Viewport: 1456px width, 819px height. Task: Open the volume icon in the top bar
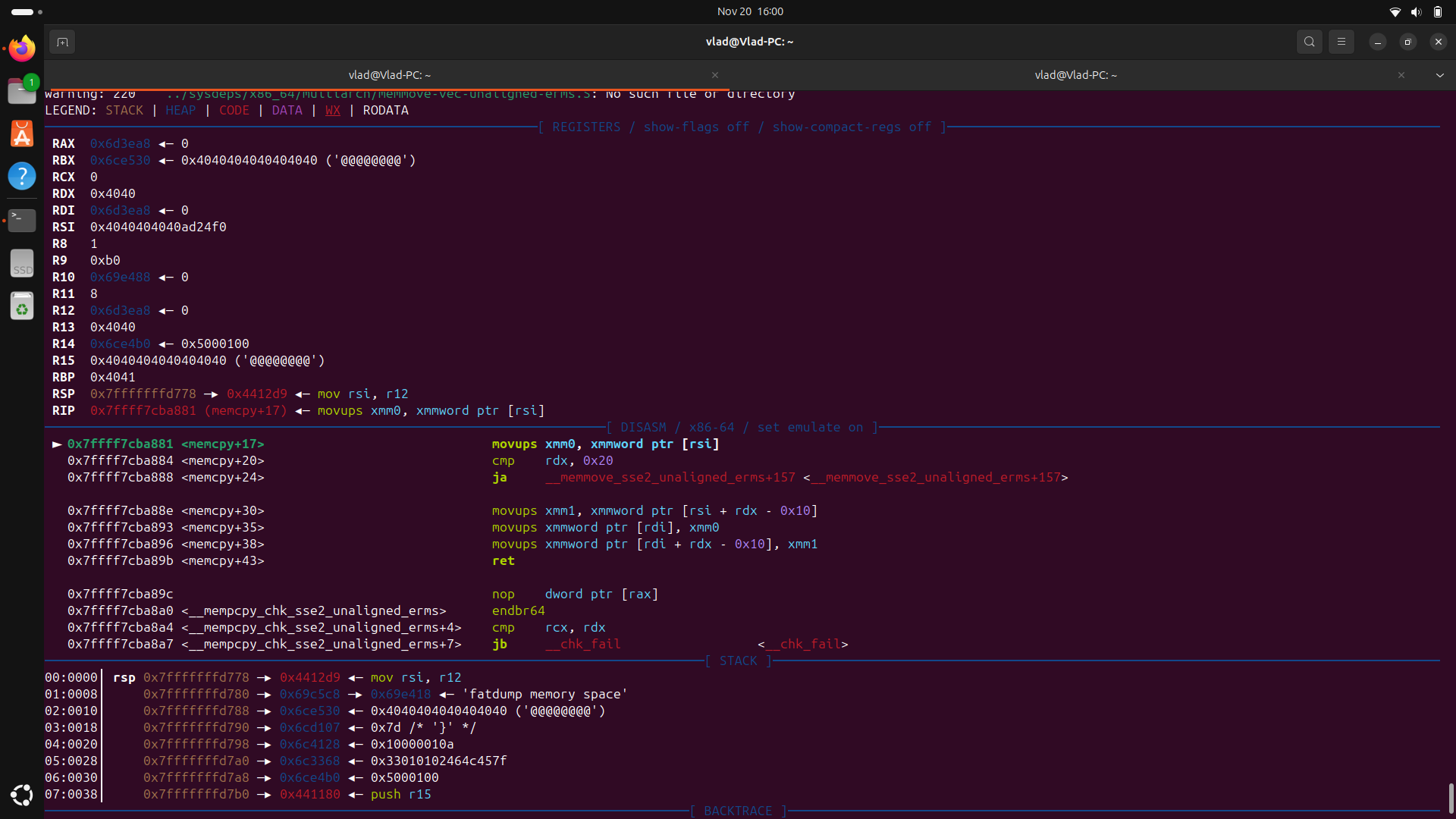(1416, 11)
